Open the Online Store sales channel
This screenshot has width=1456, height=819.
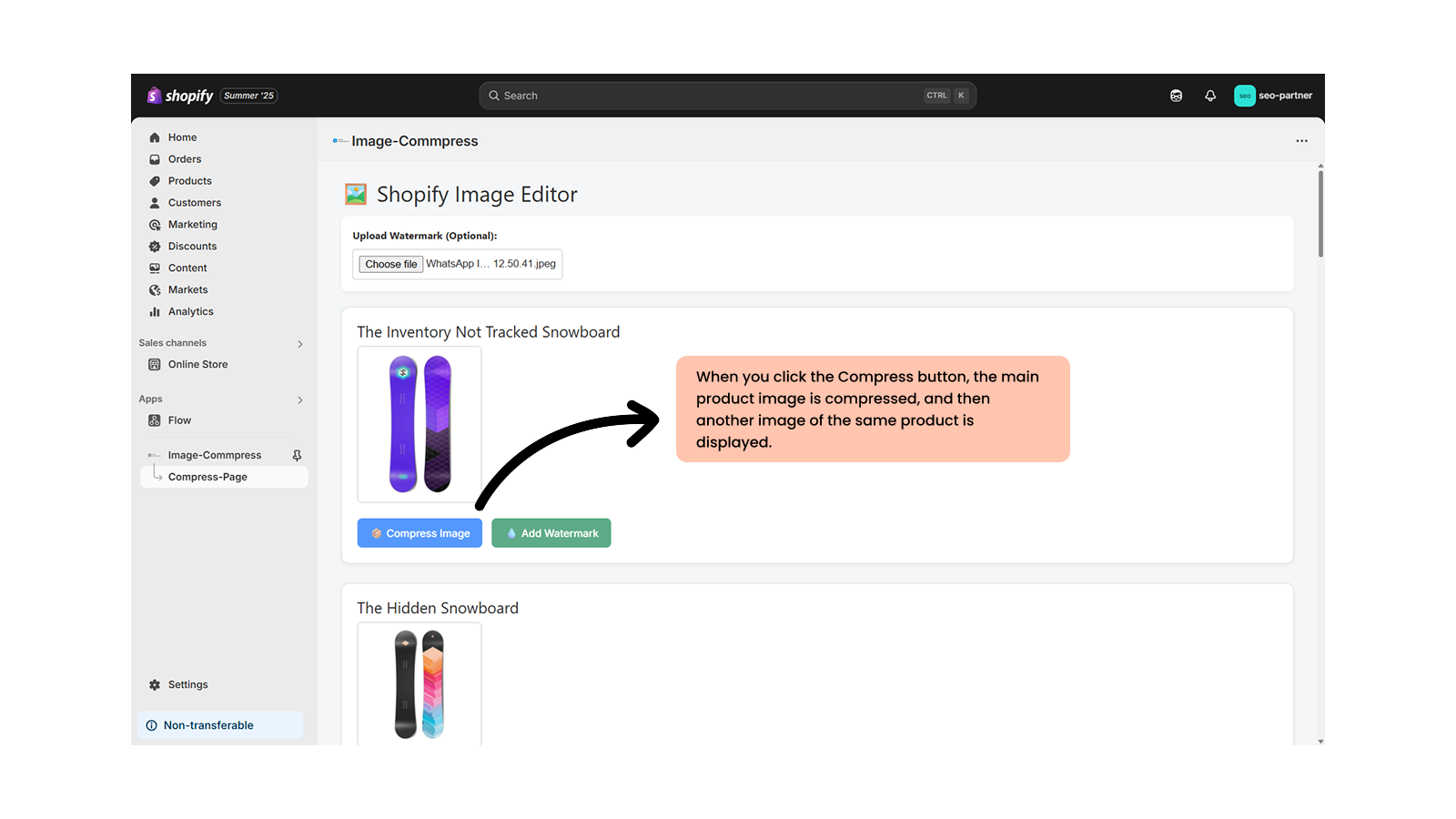click(x=197, y=364)
